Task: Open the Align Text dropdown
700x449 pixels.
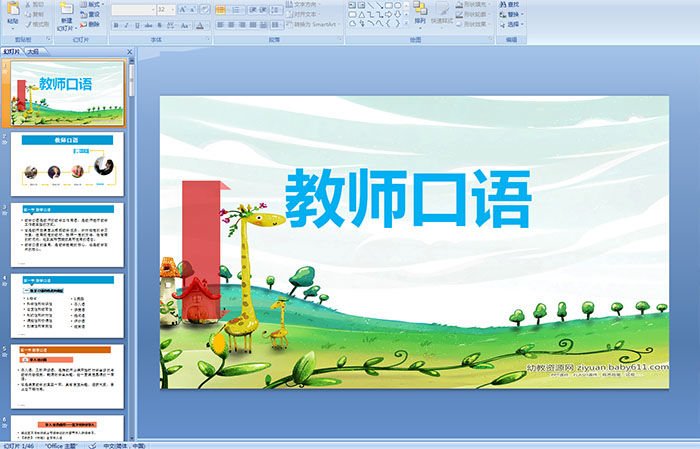Action: pos(304,14)
